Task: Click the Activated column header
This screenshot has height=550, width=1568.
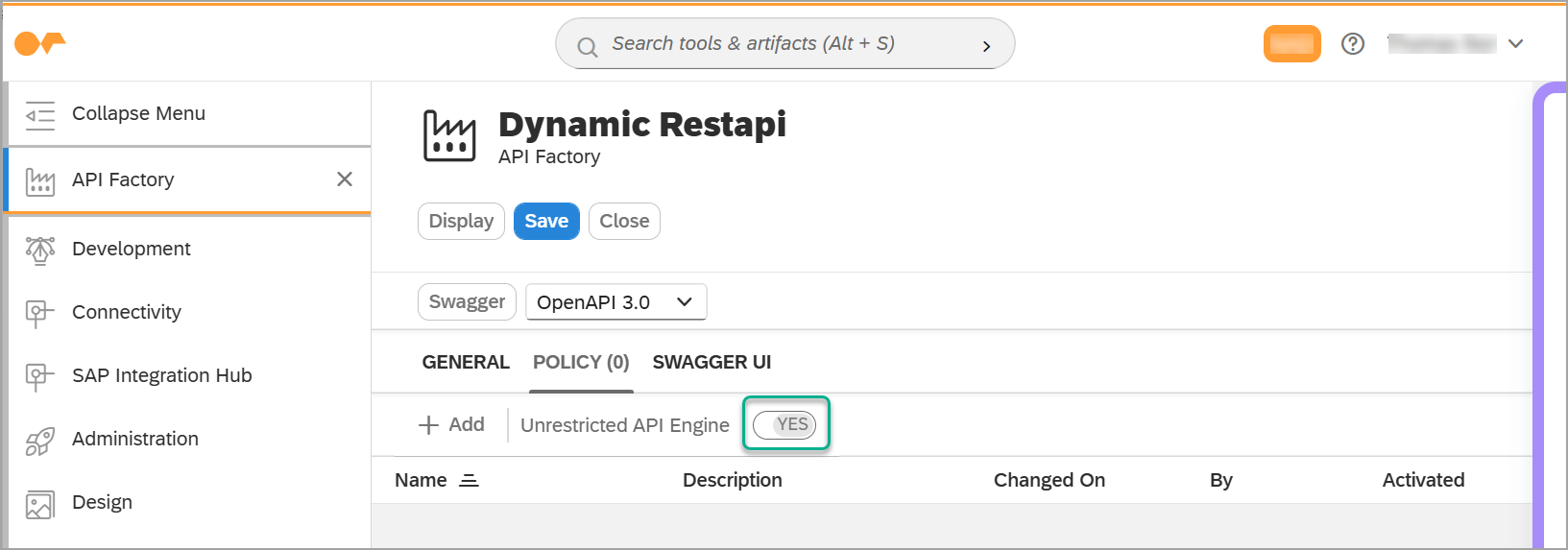Action: (1423, 480)
